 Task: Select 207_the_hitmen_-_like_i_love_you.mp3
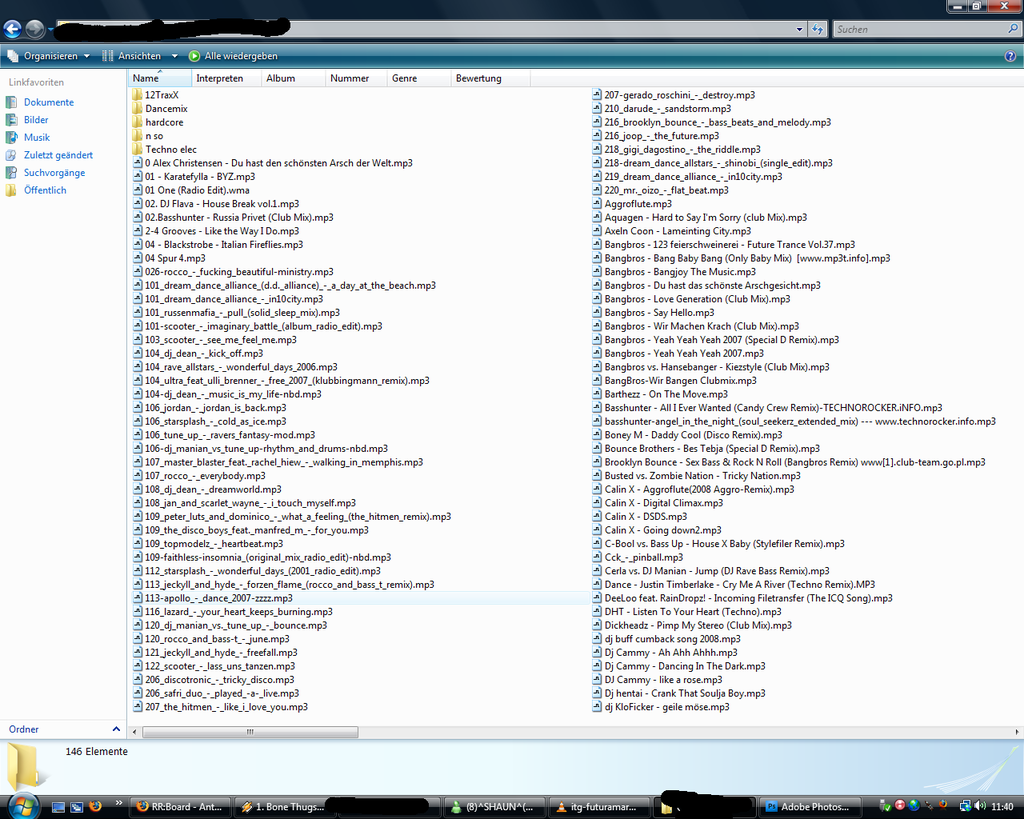pyautogui.click(x=226, y=707)
